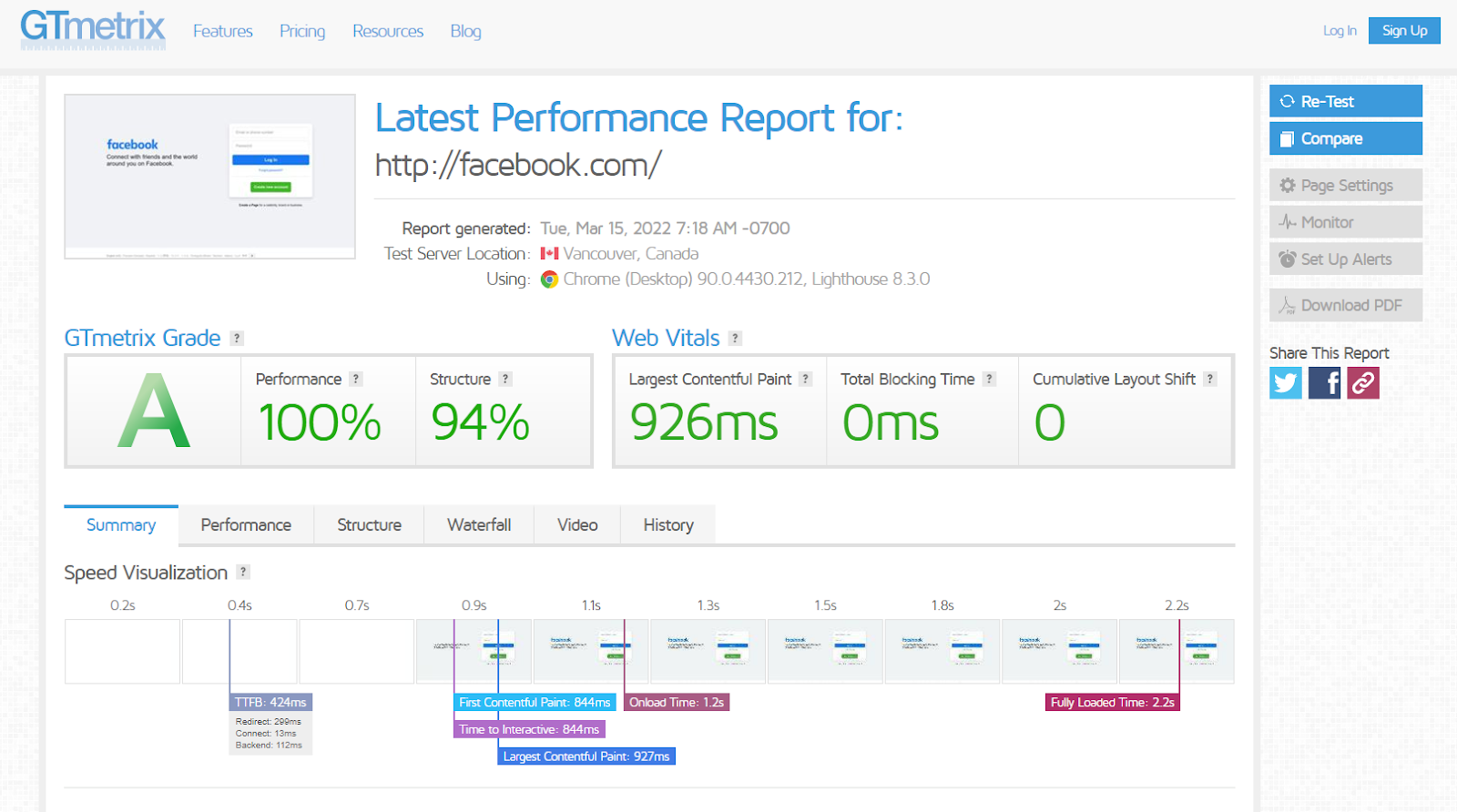Click the facebook page screenshot thumbnail
Viewport: 1457px width, 812px height.
pos(209,177)
